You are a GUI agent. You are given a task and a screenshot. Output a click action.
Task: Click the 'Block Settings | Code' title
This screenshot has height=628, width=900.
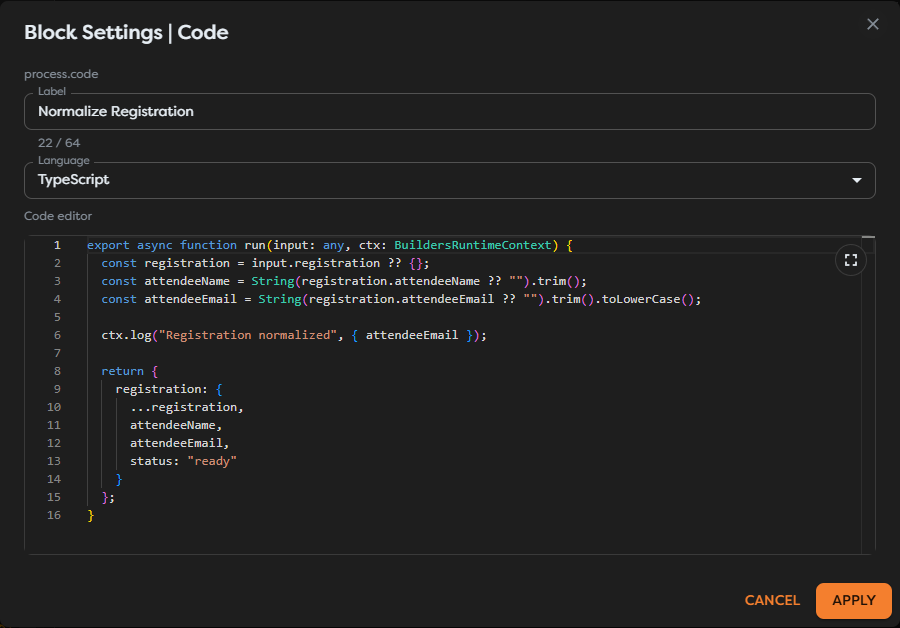click(126, 33)
